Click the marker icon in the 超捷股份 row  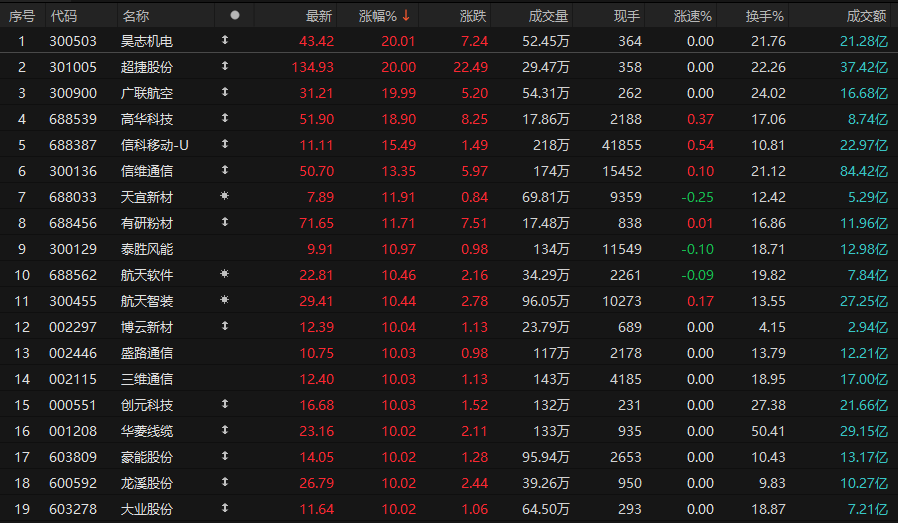tap(225, 66)
